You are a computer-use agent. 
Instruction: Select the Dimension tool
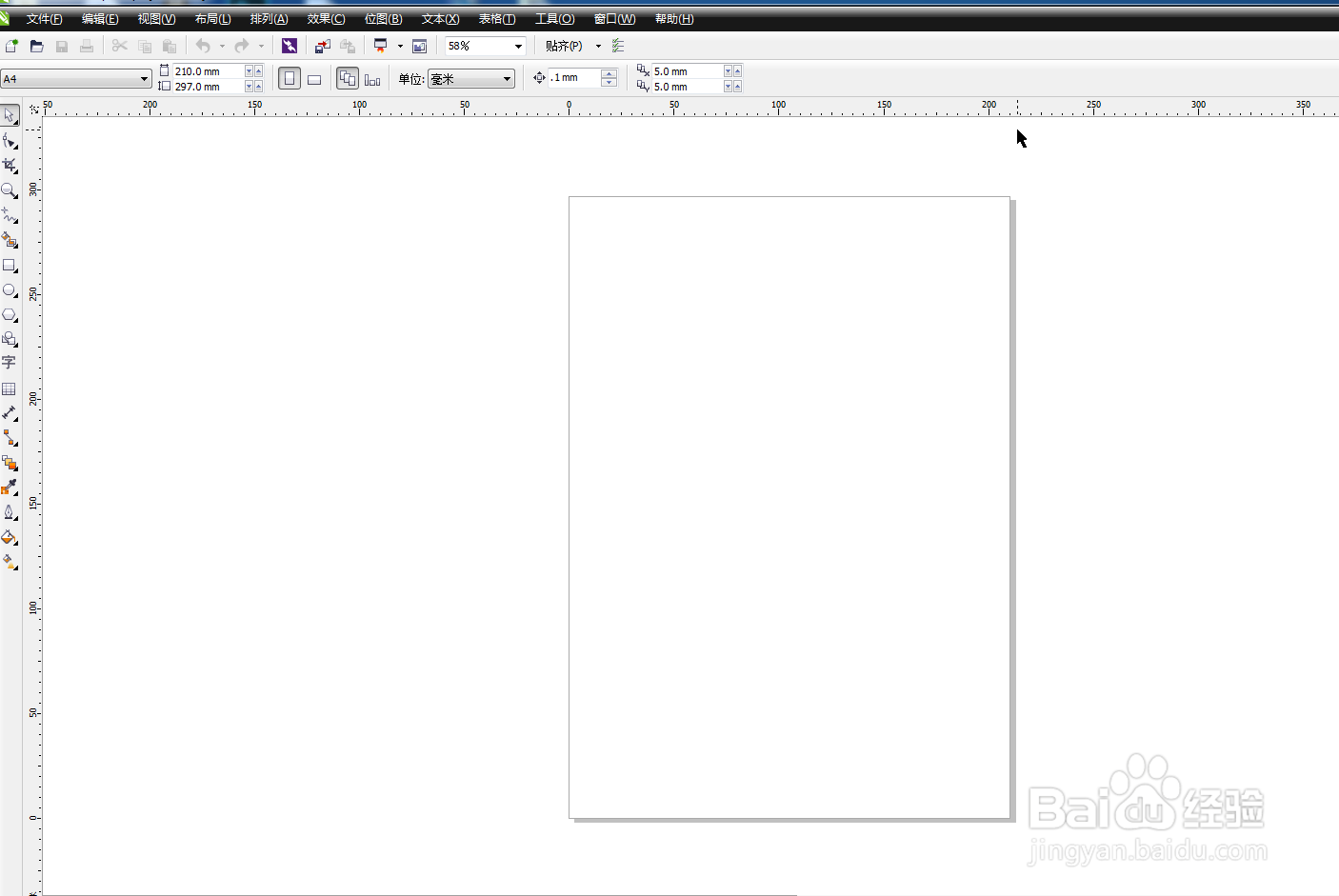(10, 413)
